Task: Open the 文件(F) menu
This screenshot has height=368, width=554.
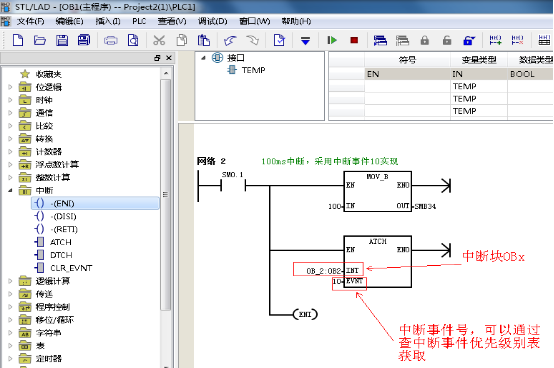Action: pyautogui.click(x=30, y=22)
